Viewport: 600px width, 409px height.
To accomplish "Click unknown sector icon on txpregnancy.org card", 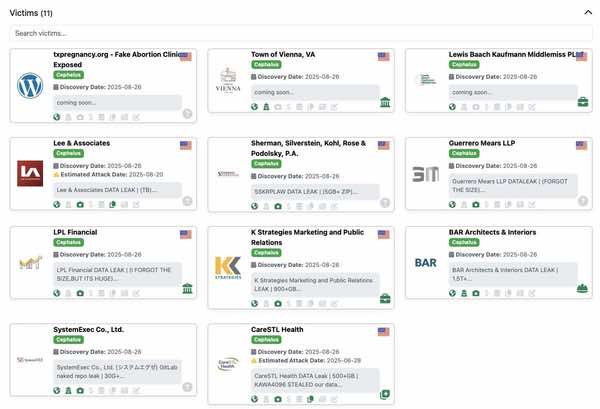I will pos(187,114).
